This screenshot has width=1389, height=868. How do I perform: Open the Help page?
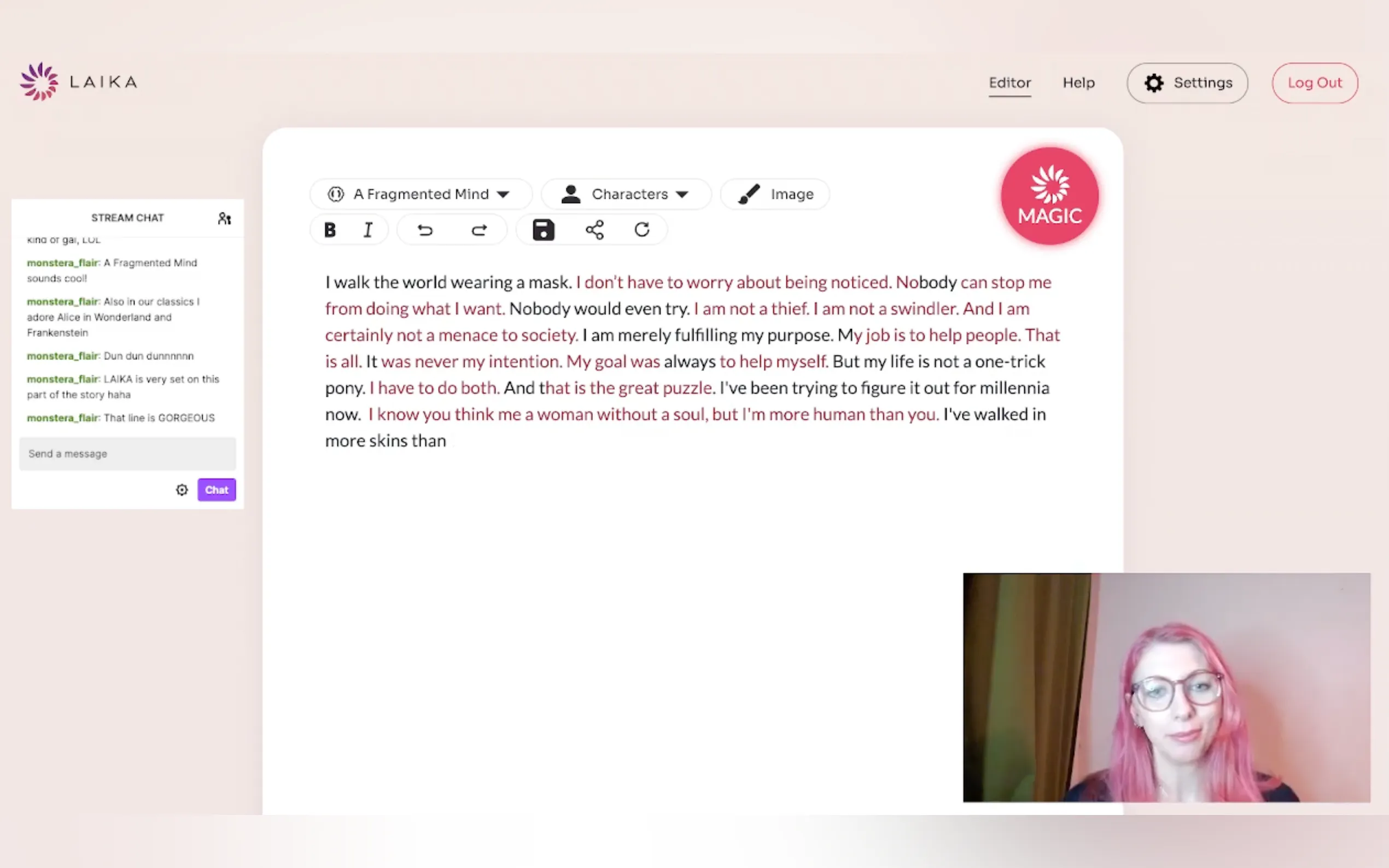click(1078, 83)
